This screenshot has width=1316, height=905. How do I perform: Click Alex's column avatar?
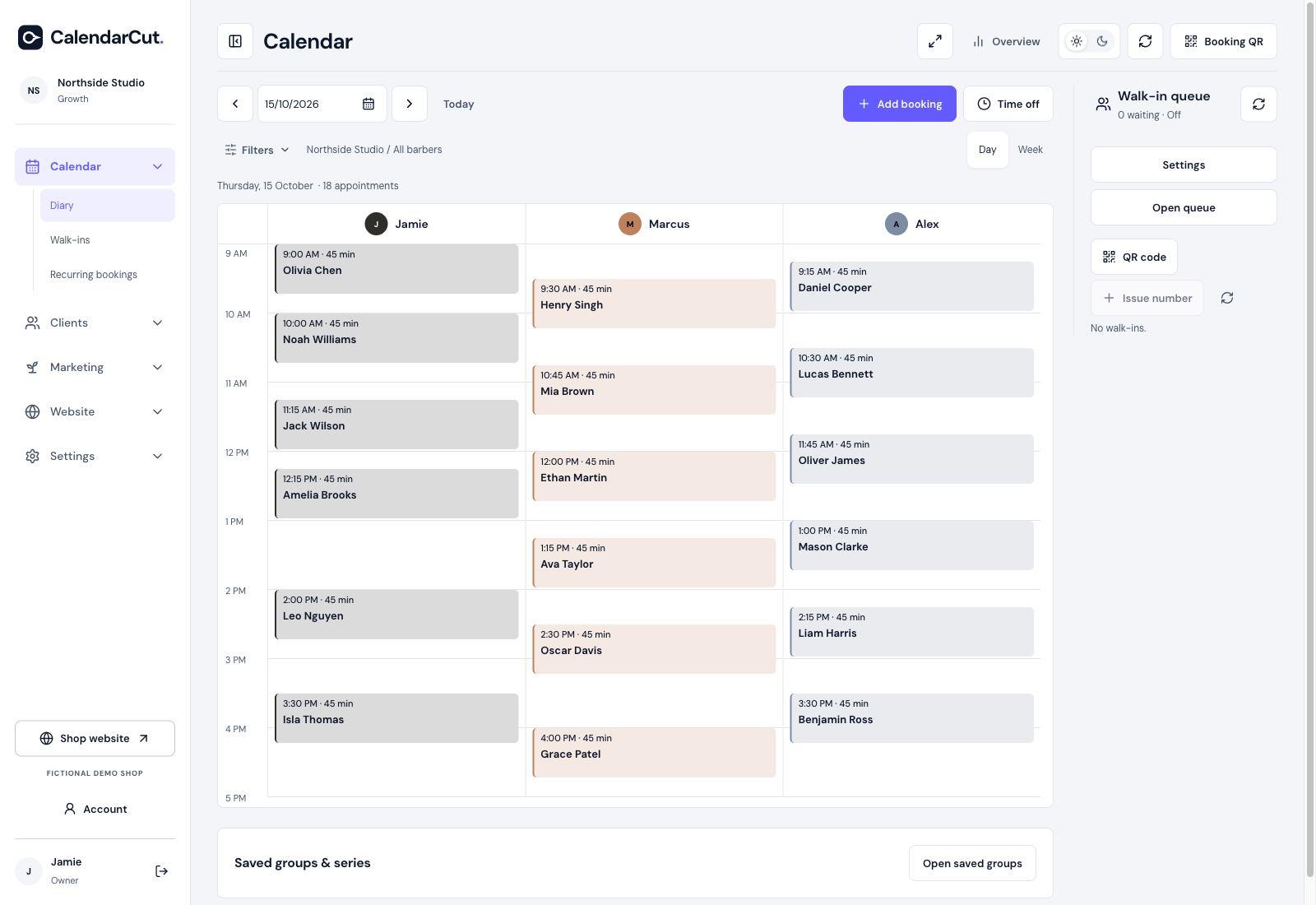pyautogui.click(x=897, y=224)
